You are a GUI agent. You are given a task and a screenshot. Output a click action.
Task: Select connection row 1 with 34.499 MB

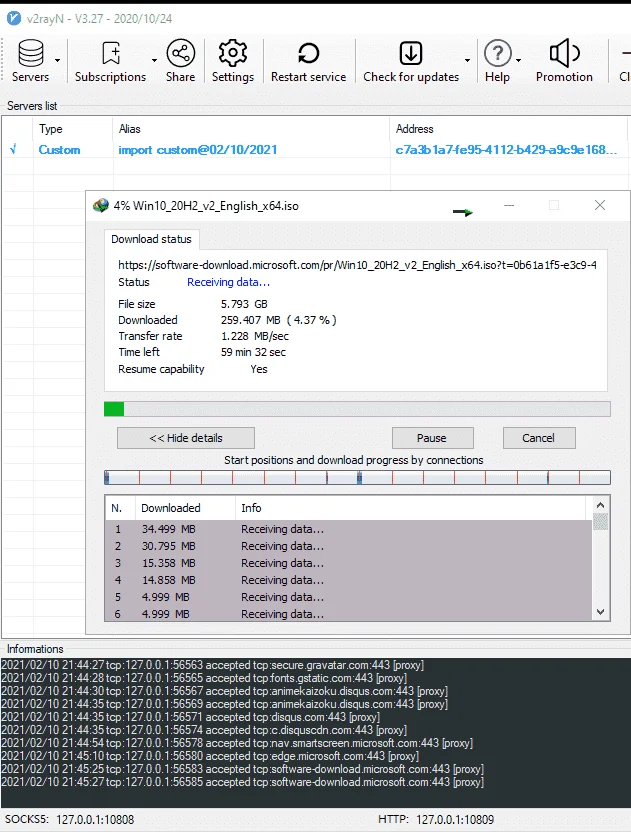point(349,529)
